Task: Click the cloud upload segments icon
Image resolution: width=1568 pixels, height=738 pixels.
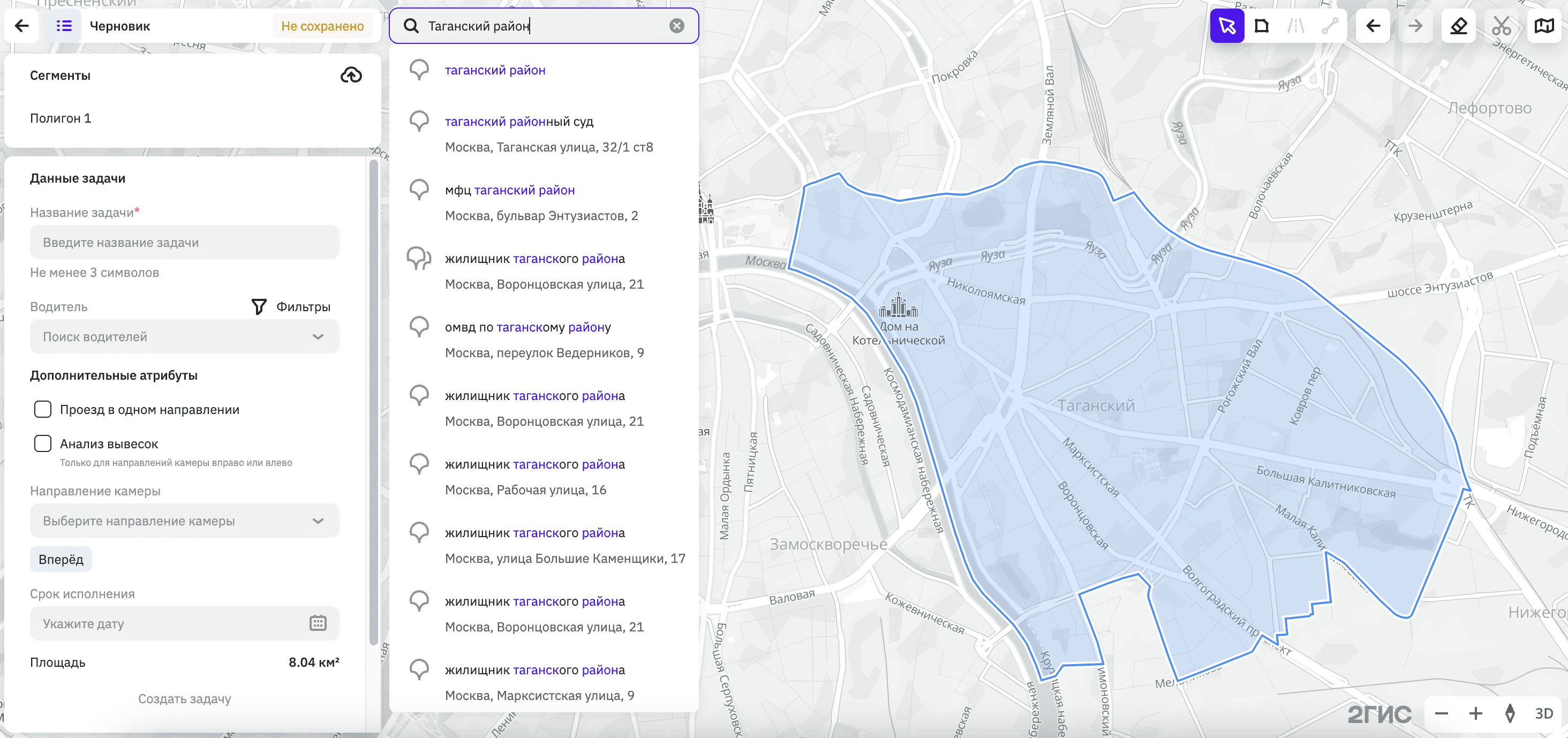Action: click(351, 76)
